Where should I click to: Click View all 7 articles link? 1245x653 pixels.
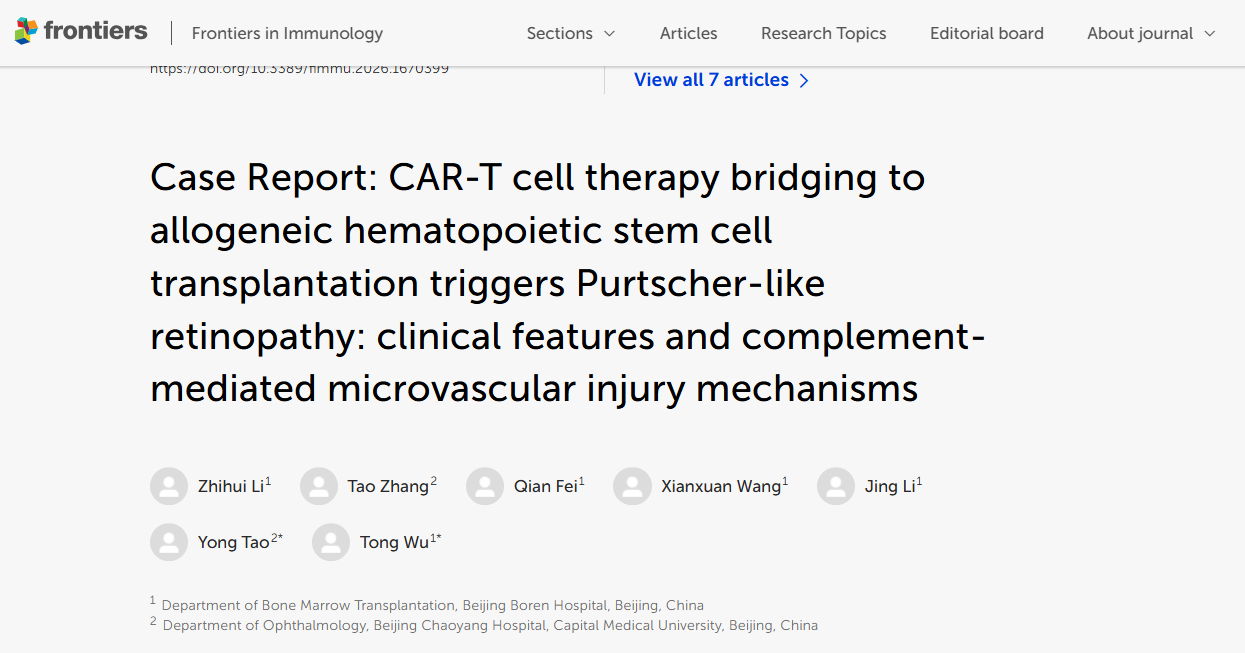[x=711, y=80]
